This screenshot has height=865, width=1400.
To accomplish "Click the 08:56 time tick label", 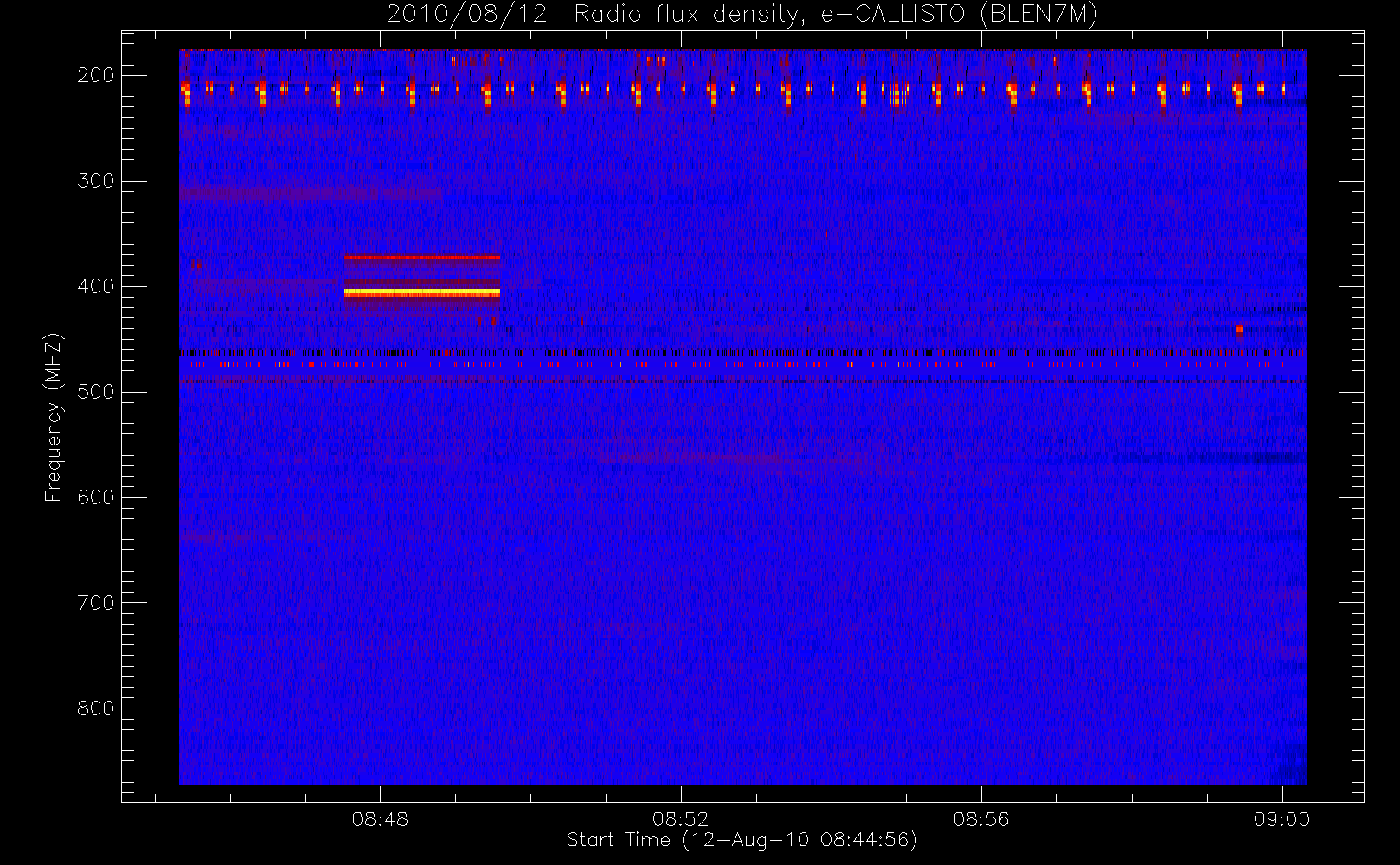I will point(981,818).
